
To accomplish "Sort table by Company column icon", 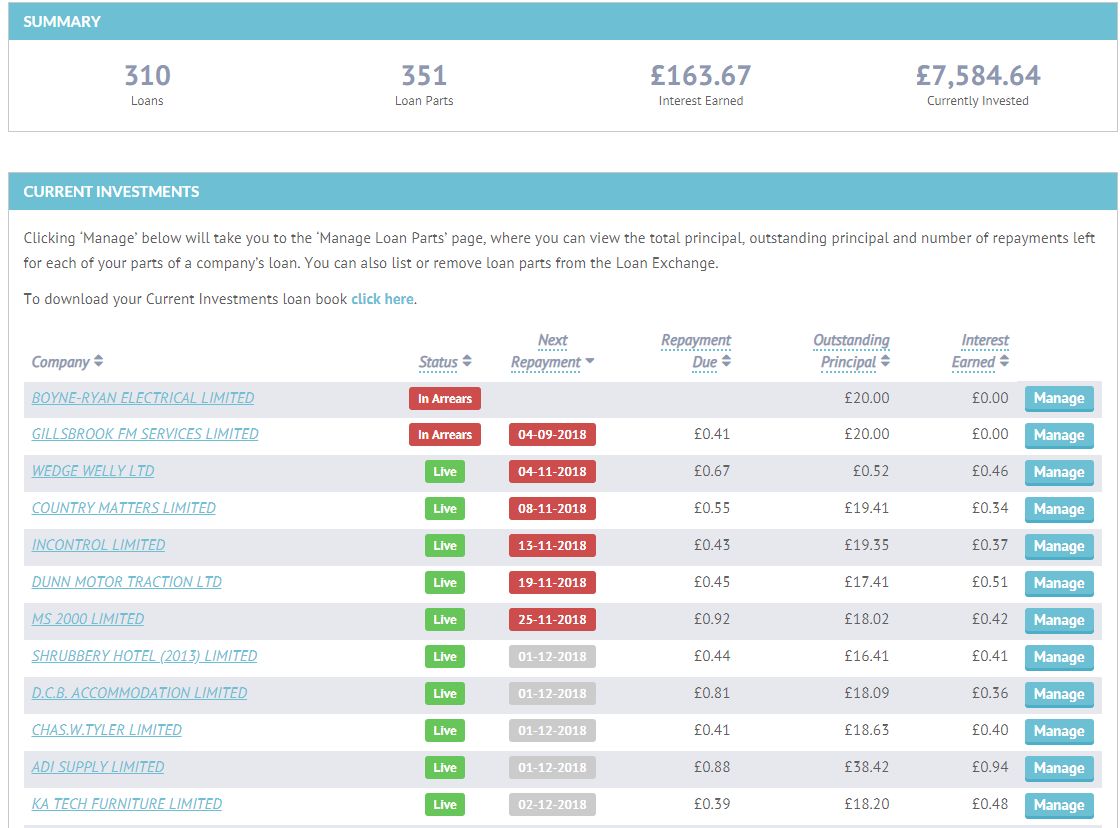I will pyautogui.click(x=99, y=361).
